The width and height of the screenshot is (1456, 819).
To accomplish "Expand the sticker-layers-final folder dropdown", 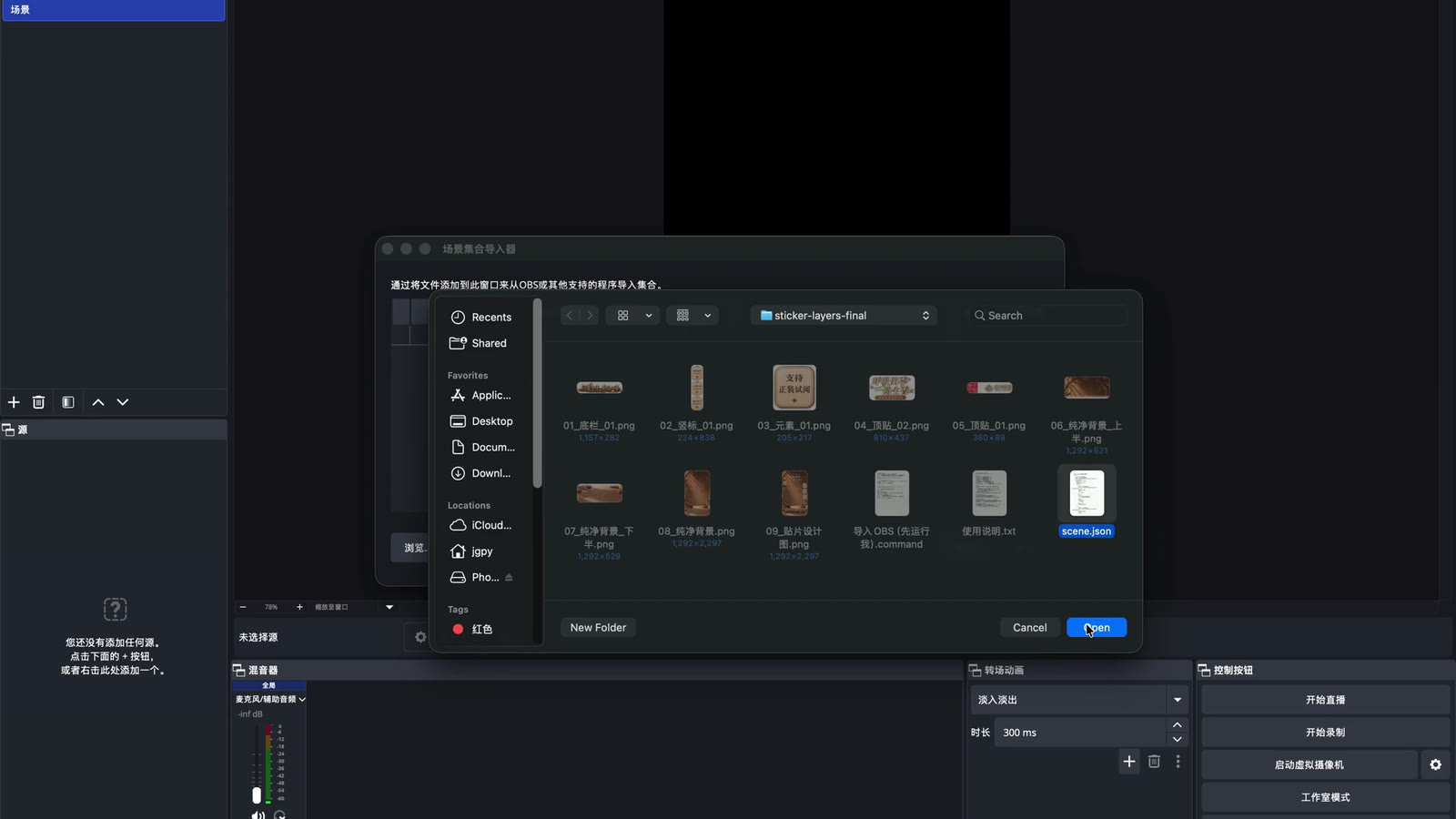I will point(844,316).
